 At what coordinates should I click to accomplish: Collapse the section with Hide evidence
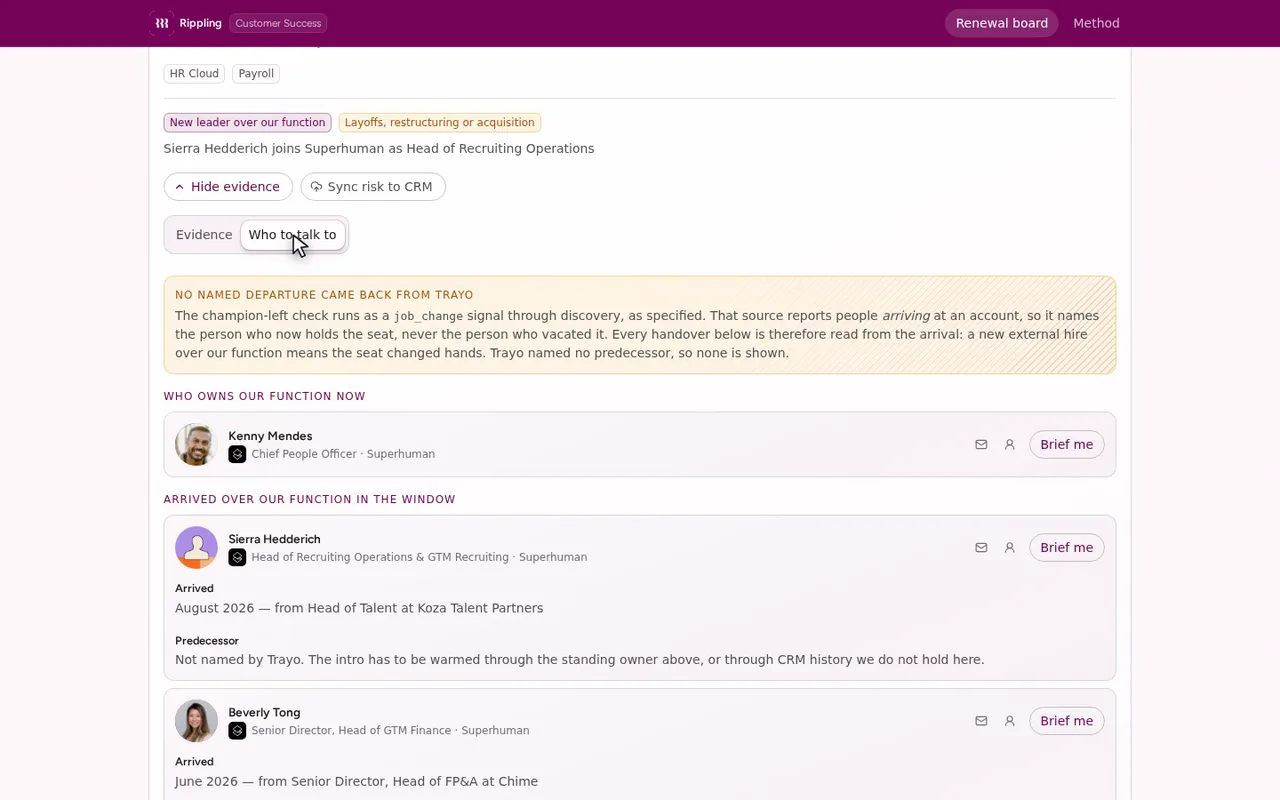228,187
